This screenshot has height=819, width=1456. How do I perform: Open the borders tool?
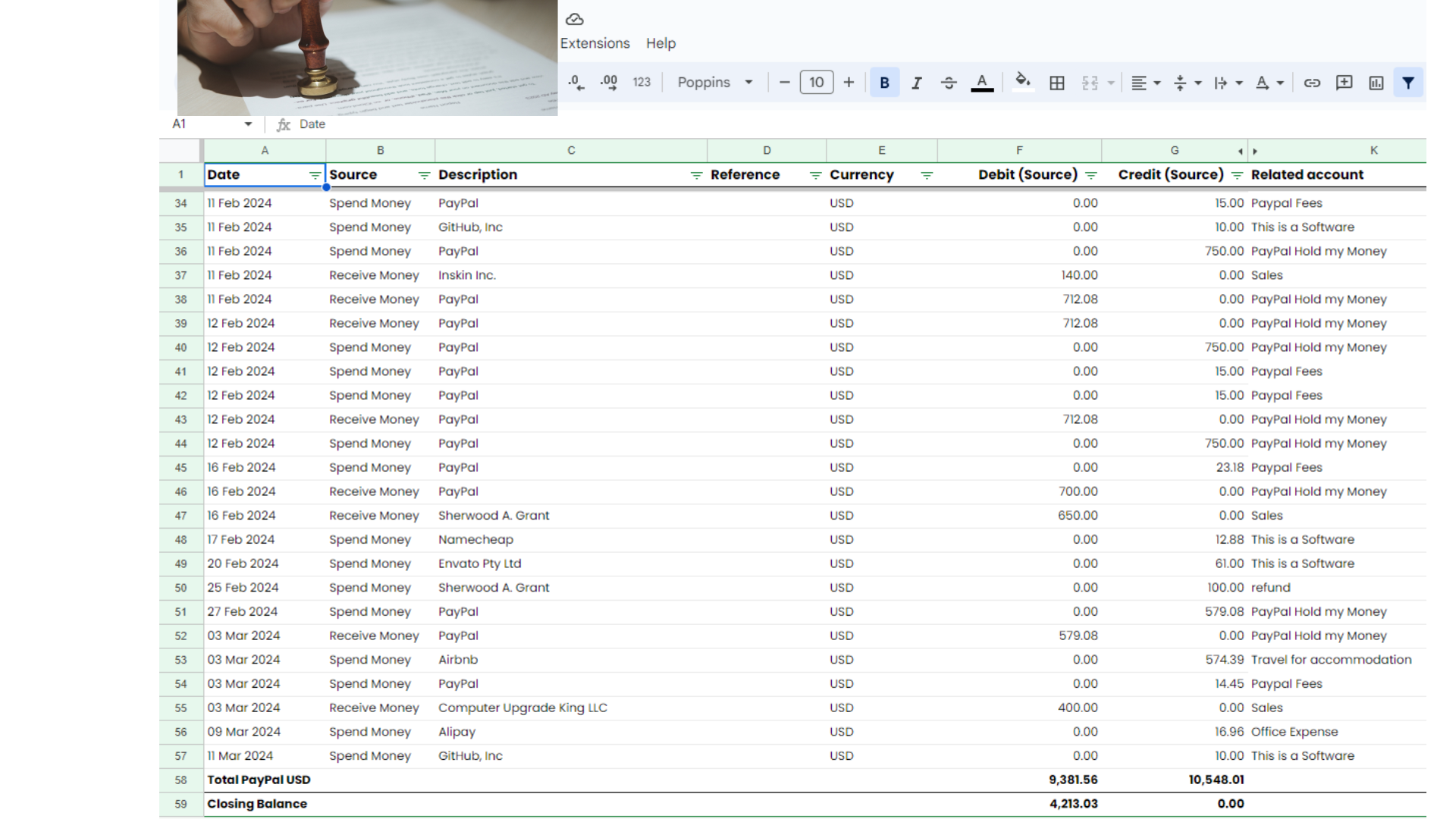pos(1057,83)
